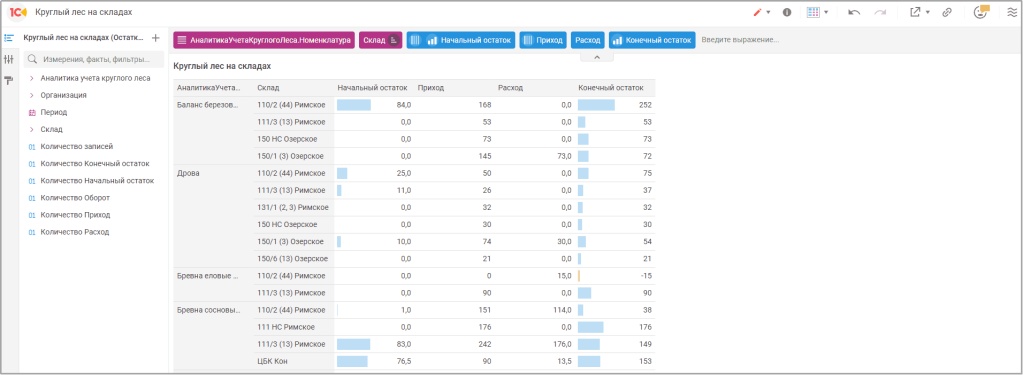The image size is (1023, 375).
Task: Select Количество Приход field
Action: point(75,215)
